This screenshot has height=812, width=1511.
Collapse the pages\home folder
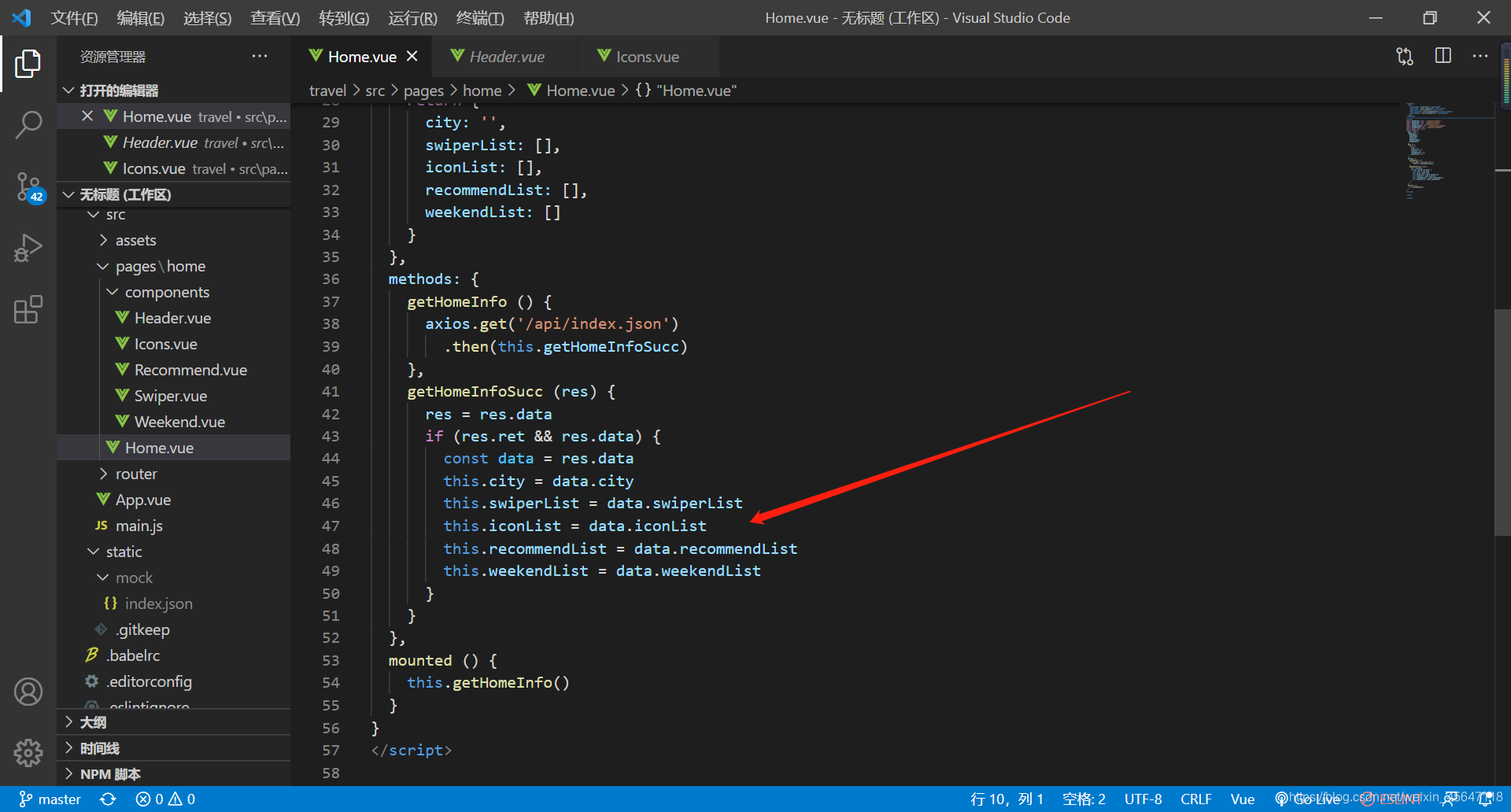click(173, 266)
